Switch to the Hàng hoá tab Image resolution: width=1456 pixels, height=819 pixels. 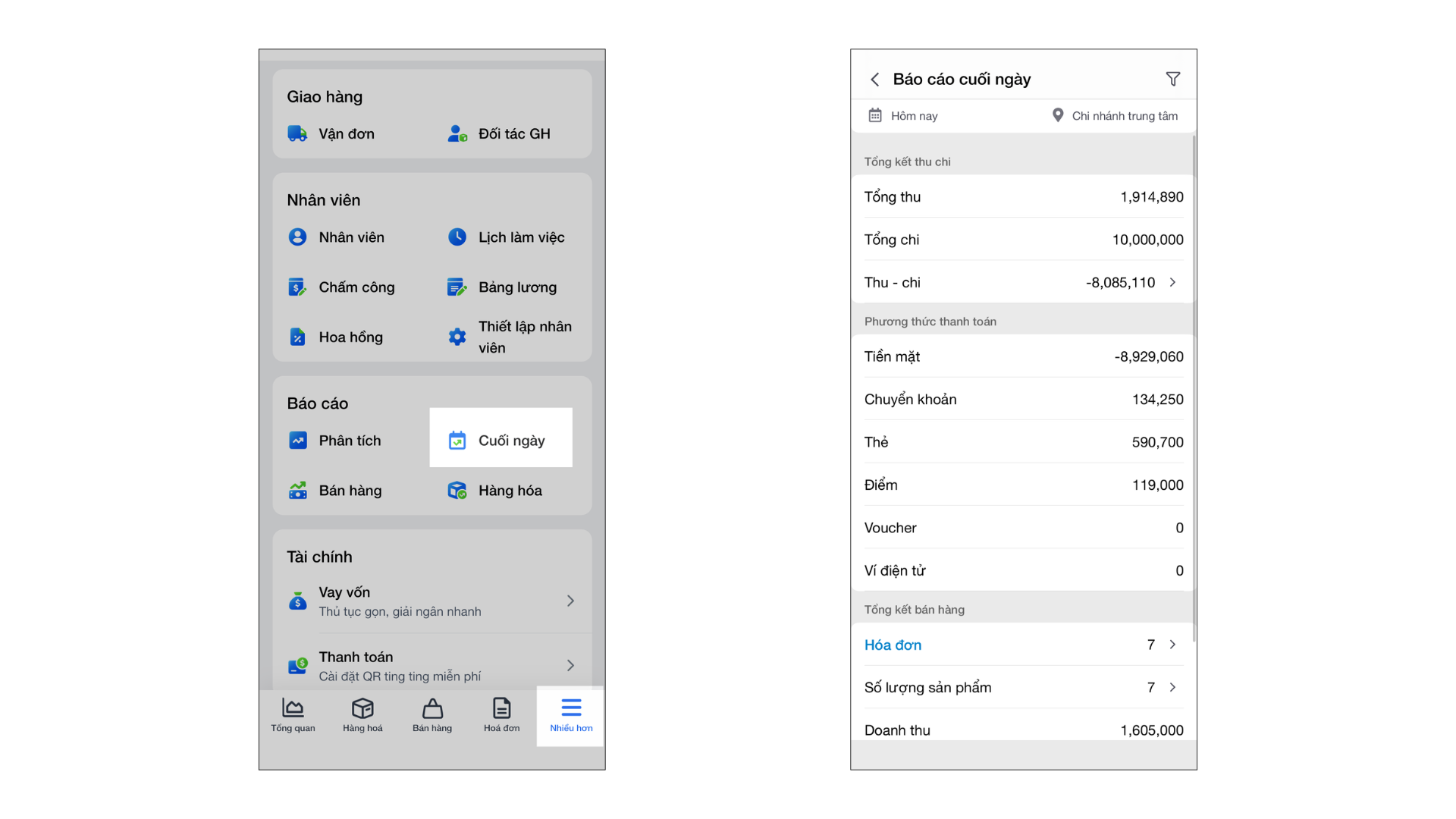(x=362, y=715)
